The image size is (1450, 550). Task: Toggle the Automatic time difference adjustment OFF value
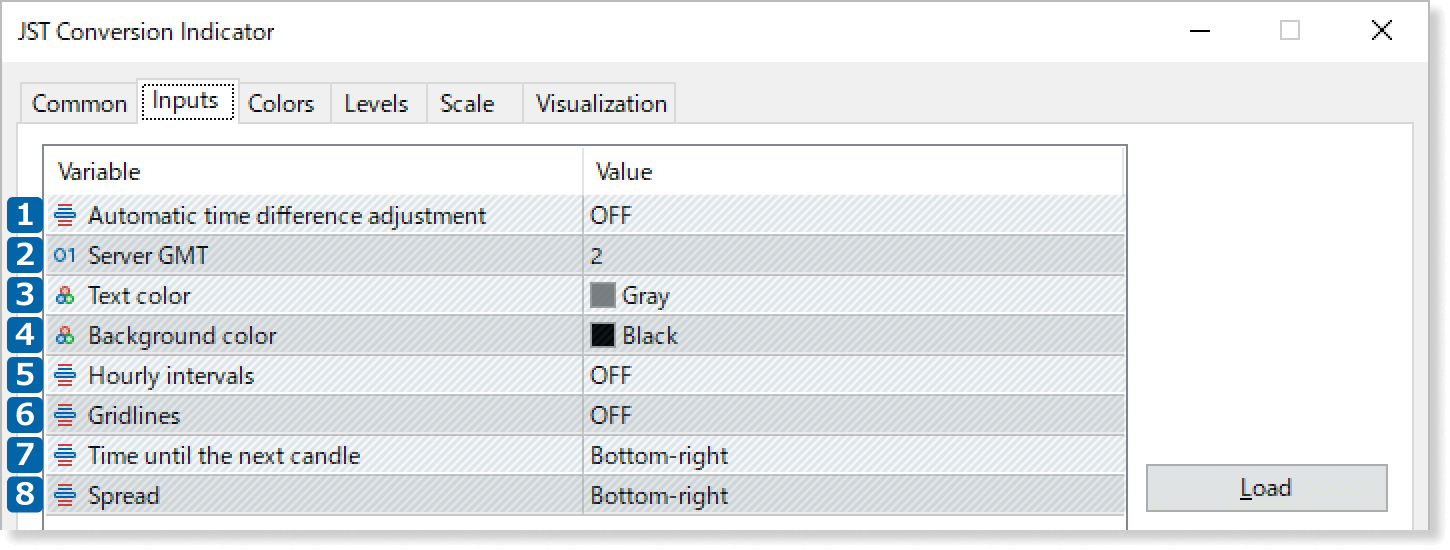pyautogui.click(x=611, y=215)
